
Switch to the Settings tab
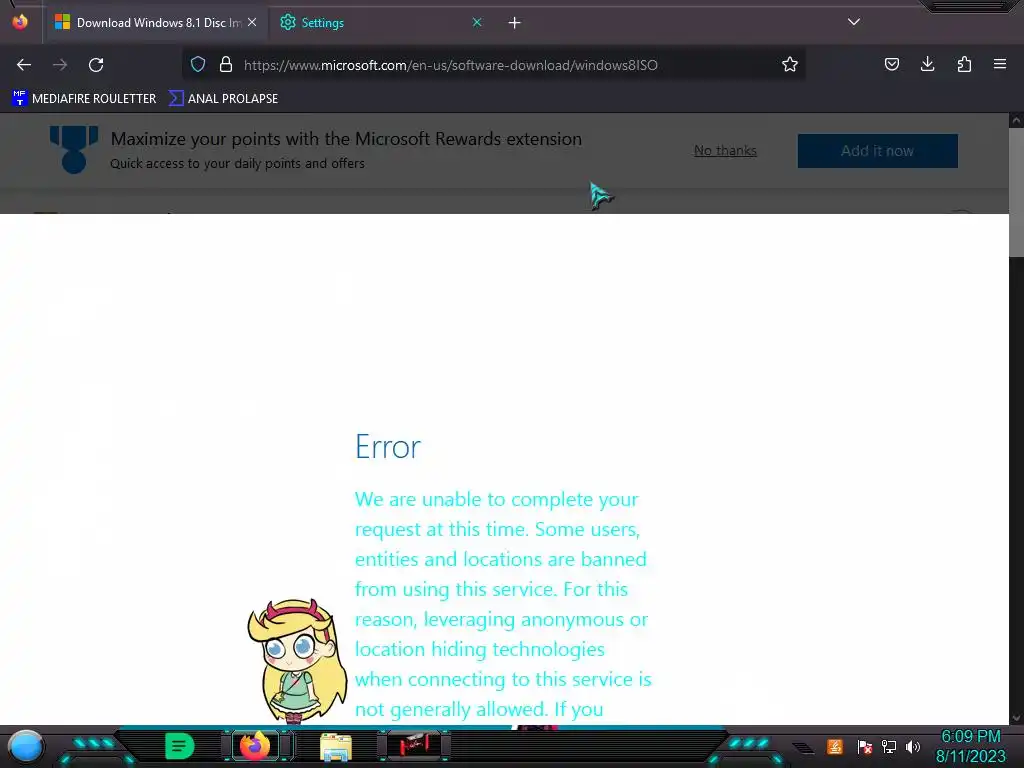pos(380,23)
